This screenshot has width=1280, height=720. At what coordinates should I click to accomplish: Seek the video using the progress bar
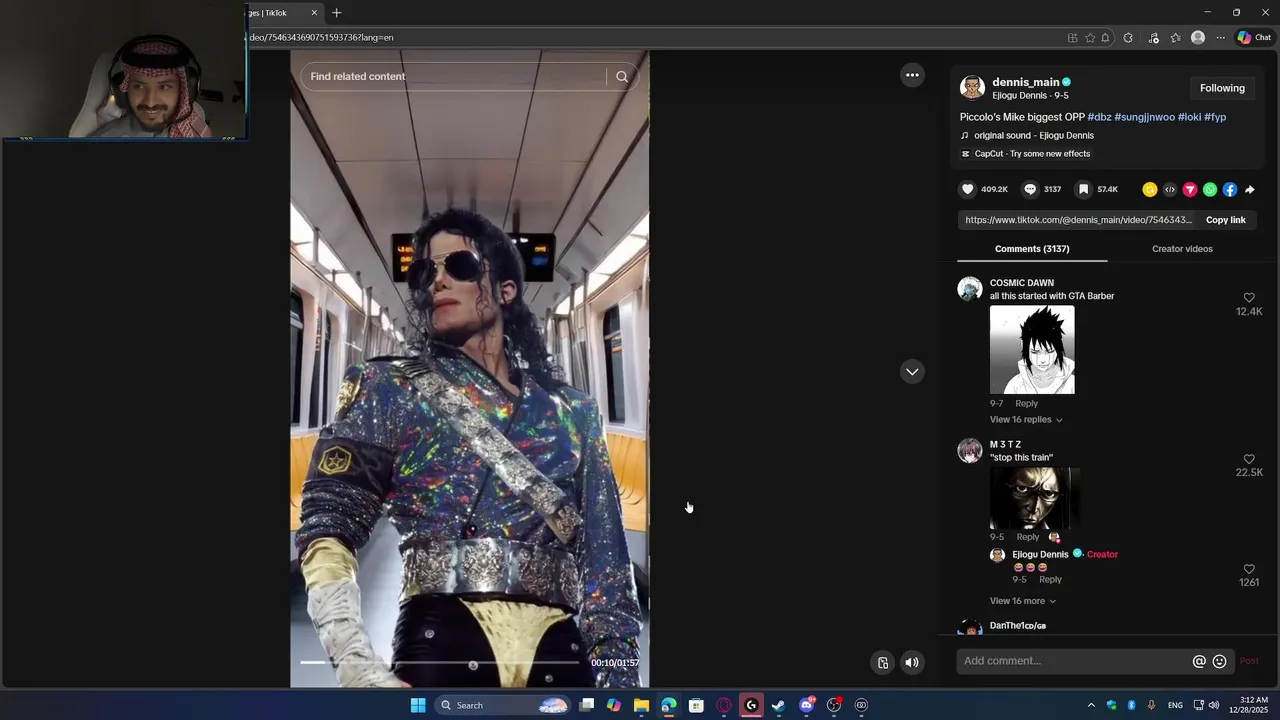tap(439, 662)
